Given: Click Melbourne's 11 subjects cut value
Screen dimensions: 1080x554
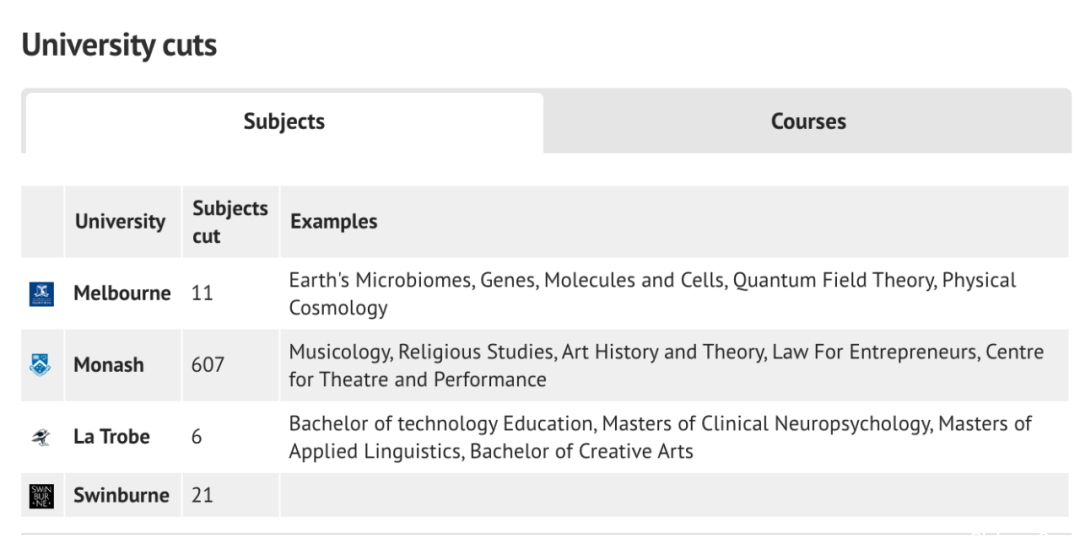Looking at the screenshot, I should (202, 293).
